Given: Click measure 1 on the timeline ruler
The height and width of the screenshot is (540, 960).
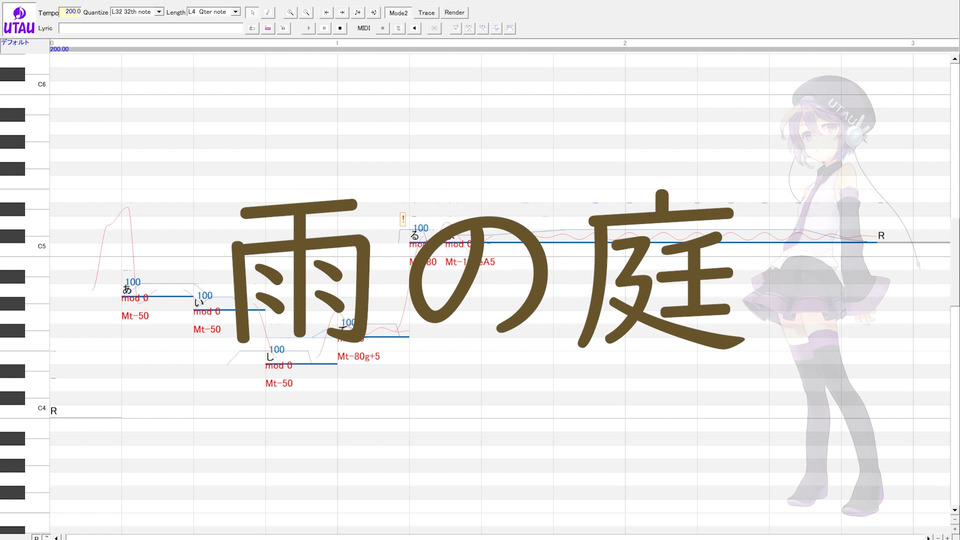Looking at the screenshot, I should tap(337, 43).
